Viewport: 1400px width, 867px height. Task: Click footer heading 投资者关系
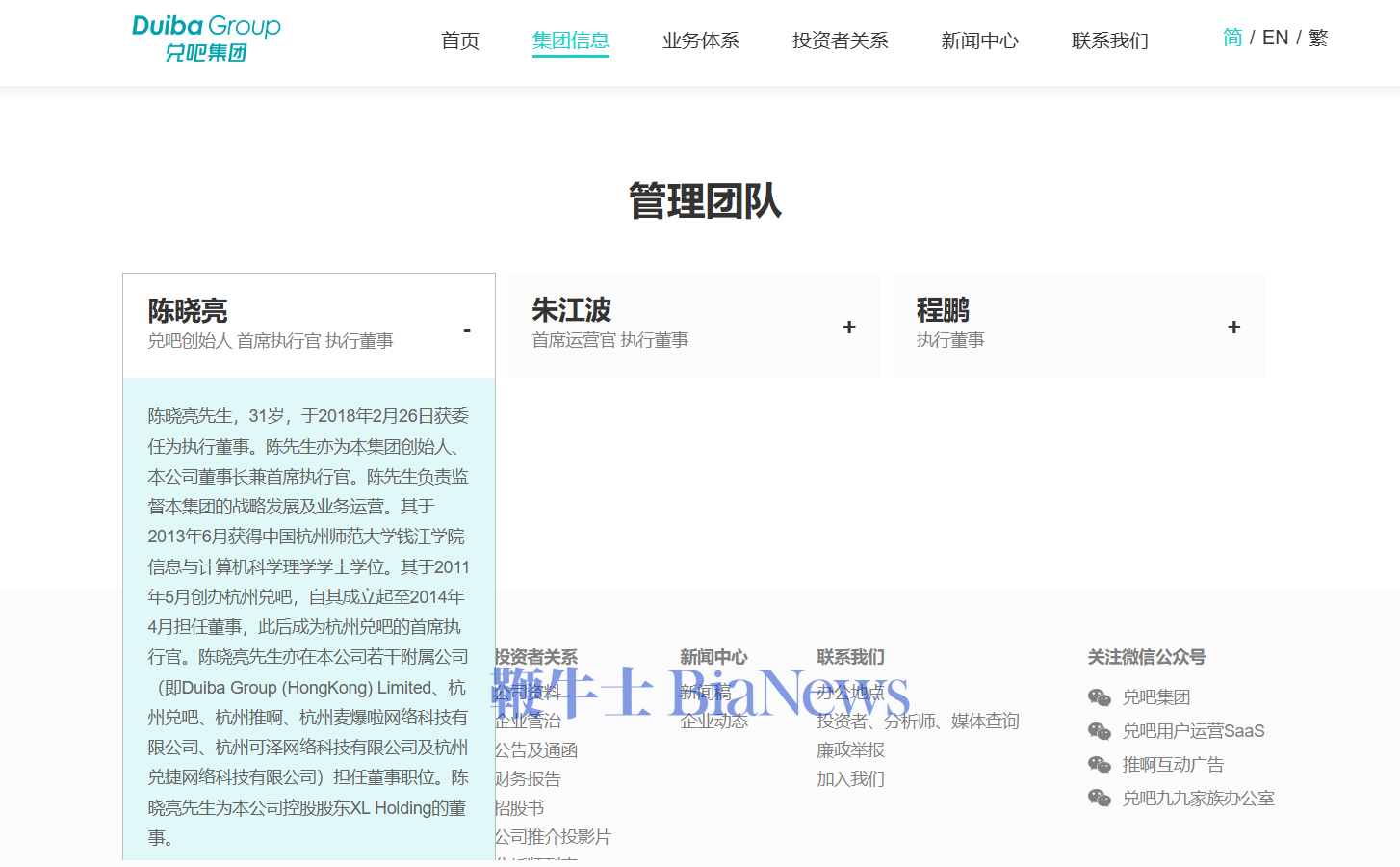[536, 657]
